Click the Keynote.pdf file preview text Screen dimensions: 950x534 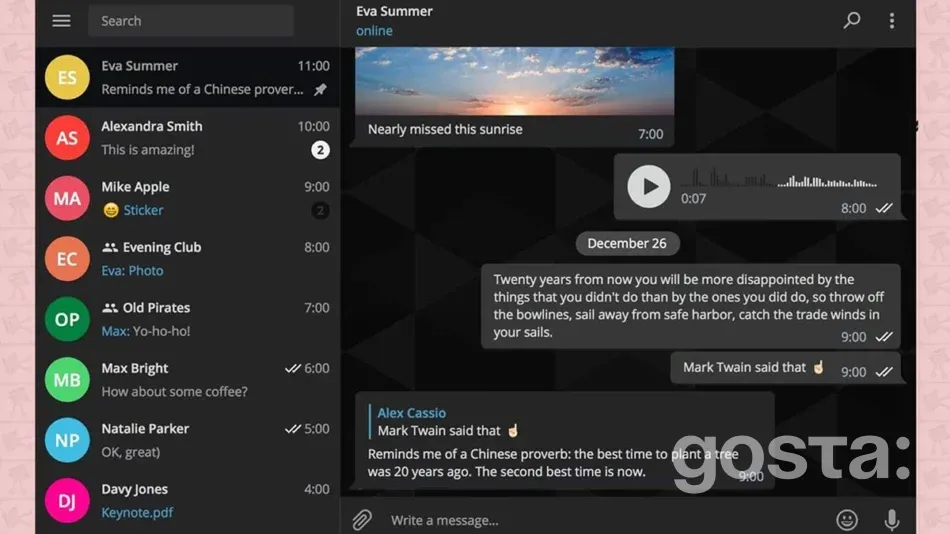click(x=137, y=513)
